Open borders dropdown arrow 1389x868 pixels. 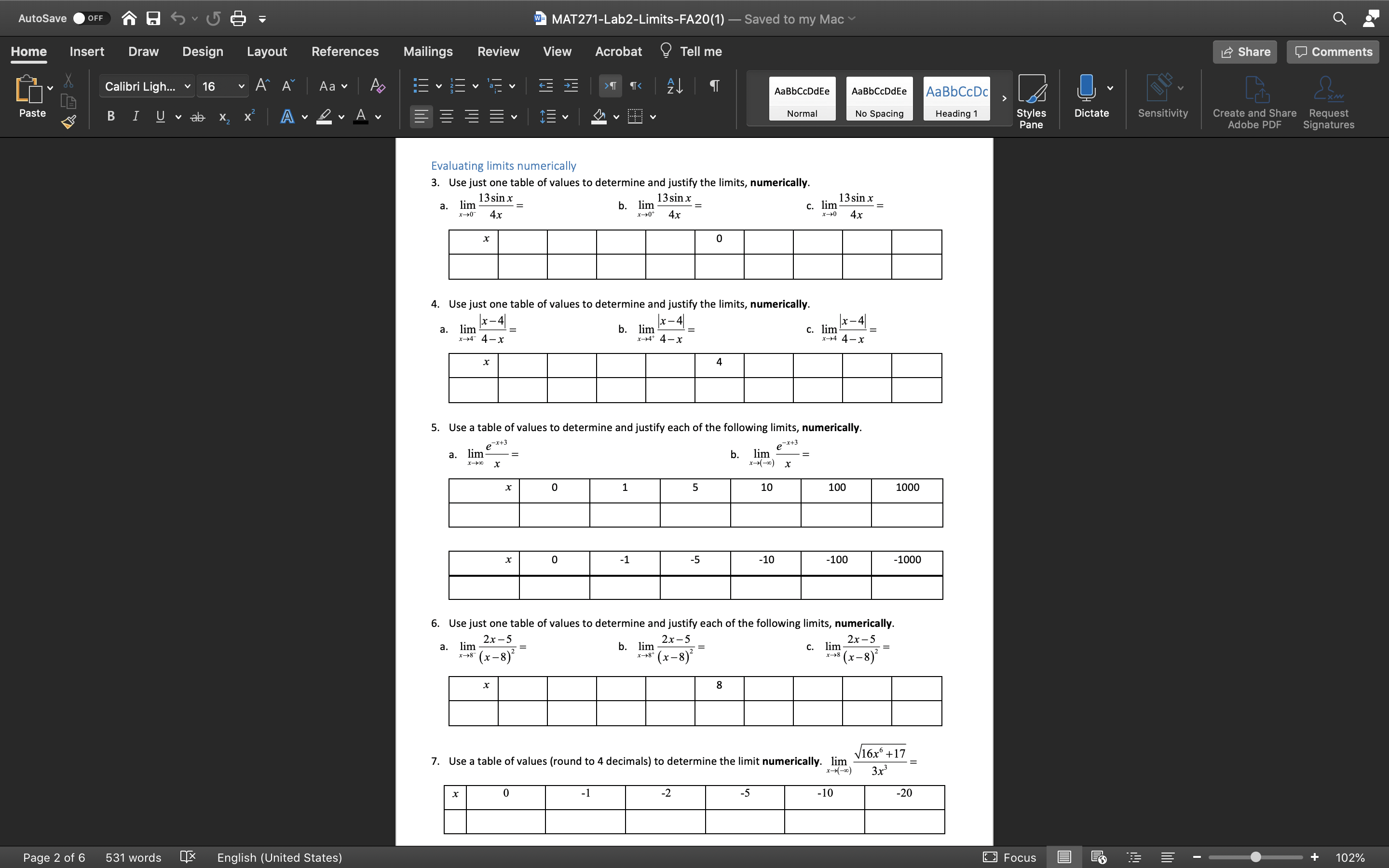[653, 117]
